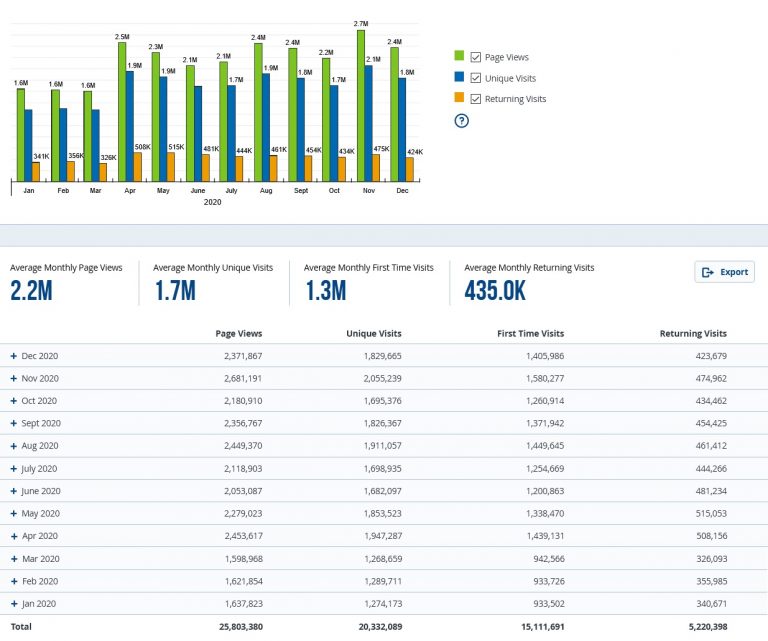The image size is (768, 641).
Task: Expand the Oct 2020 row
Action: [x=14, y=401]
